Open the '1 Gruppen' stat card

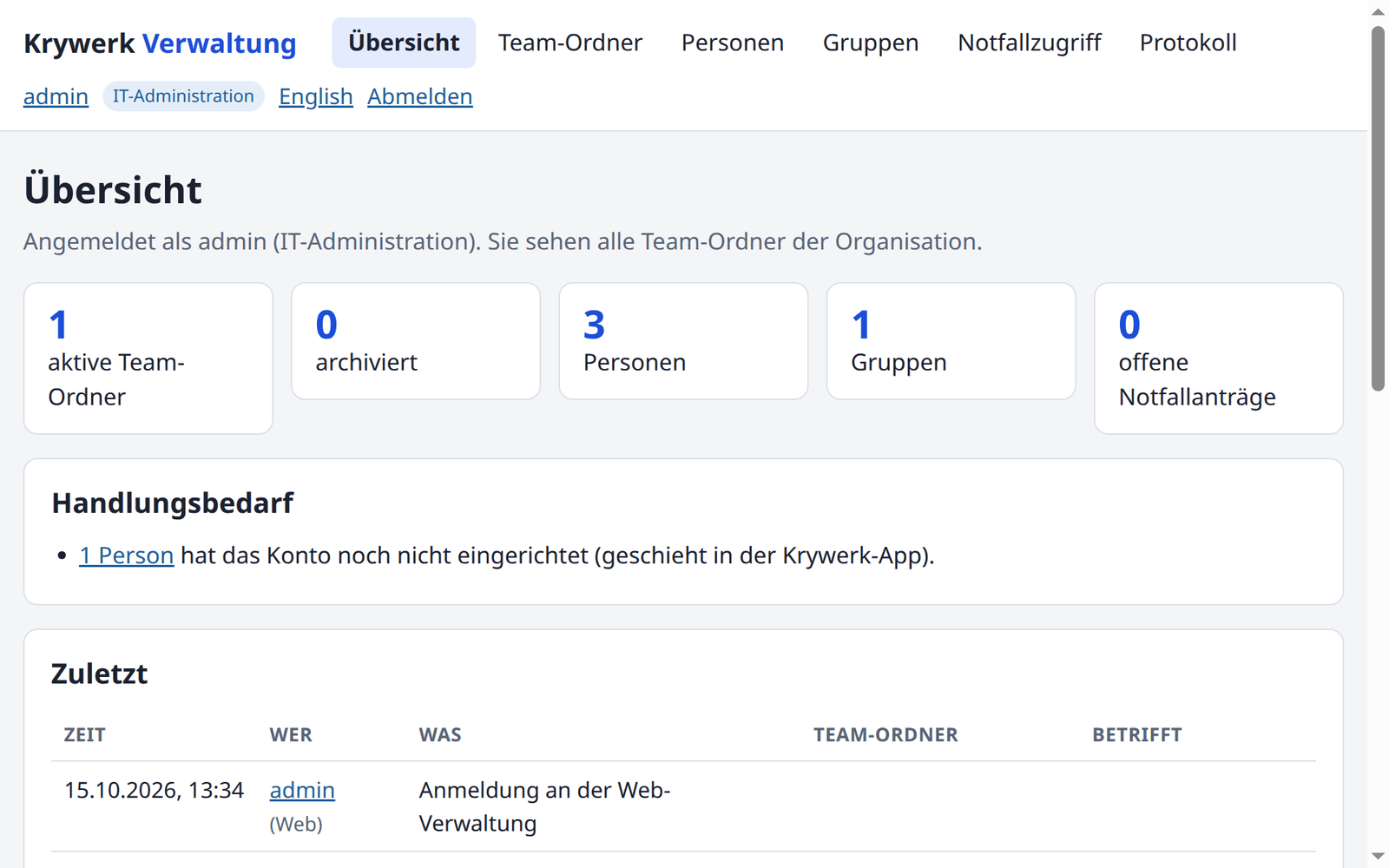coord(951,341)
